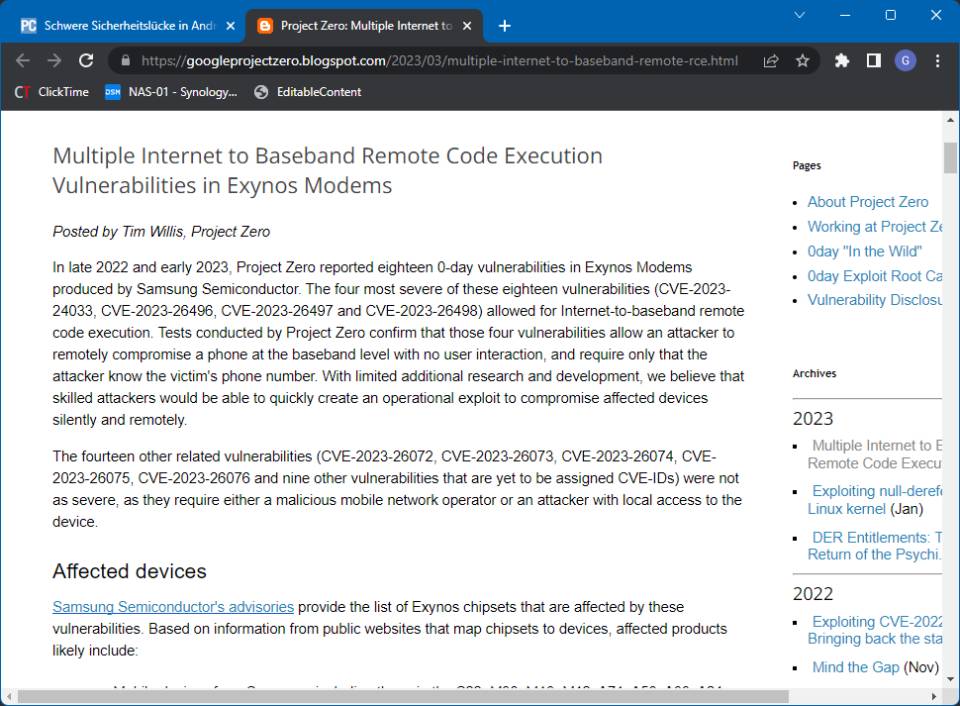Viewport: 960px width, 706px height.
Task: Reload the current page
Action: pyautogui.click(x=86, y=61)
